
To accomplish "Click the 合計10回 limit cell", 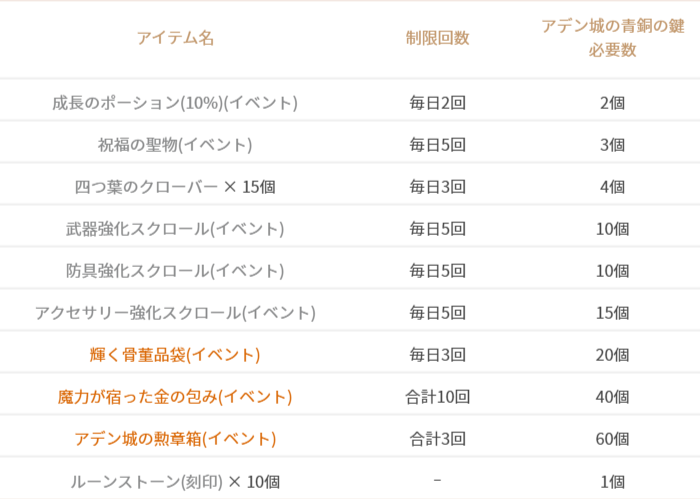I will pyautogui.click(x=438, y=397).
